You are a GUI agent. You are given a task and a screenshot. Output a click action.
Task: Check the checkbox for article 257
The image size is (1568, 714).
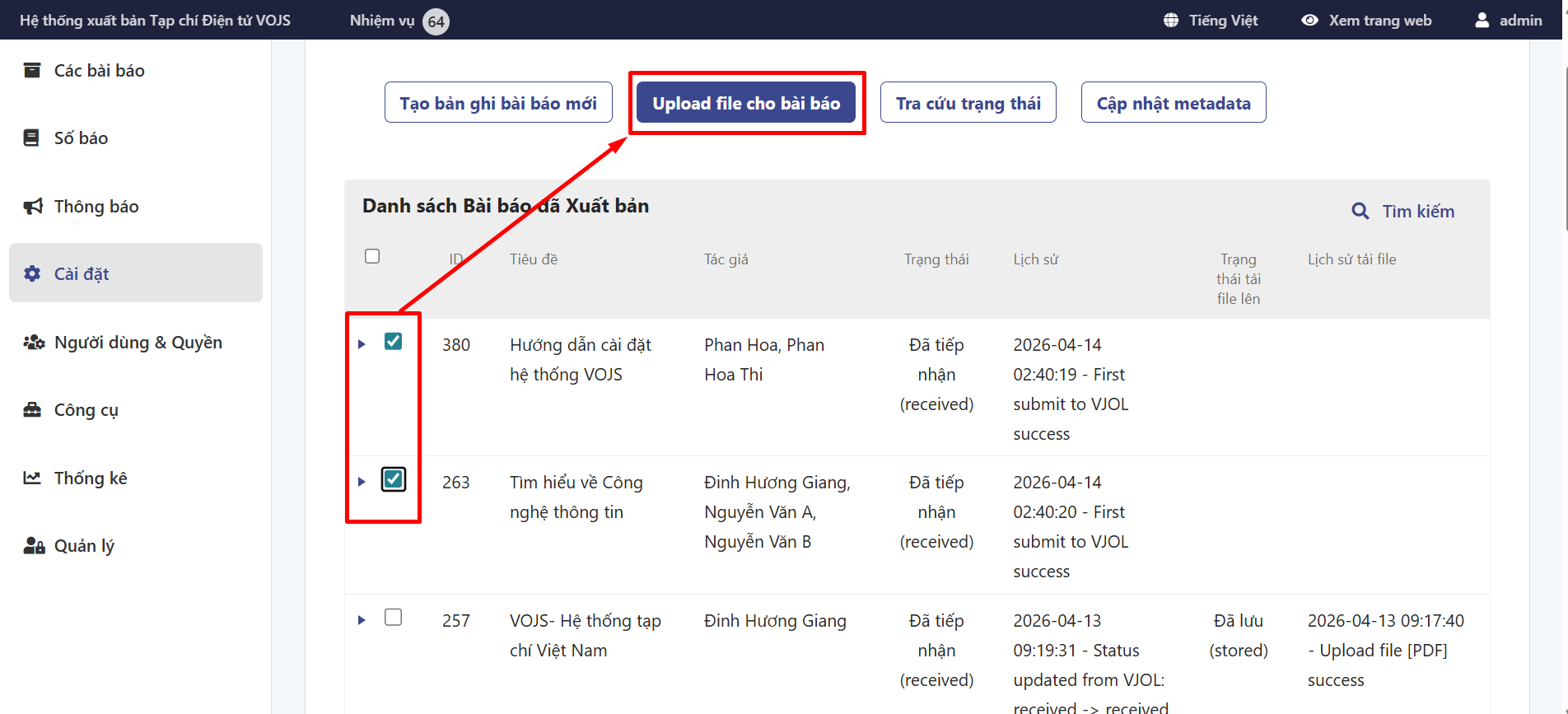(x=393, y=617)
